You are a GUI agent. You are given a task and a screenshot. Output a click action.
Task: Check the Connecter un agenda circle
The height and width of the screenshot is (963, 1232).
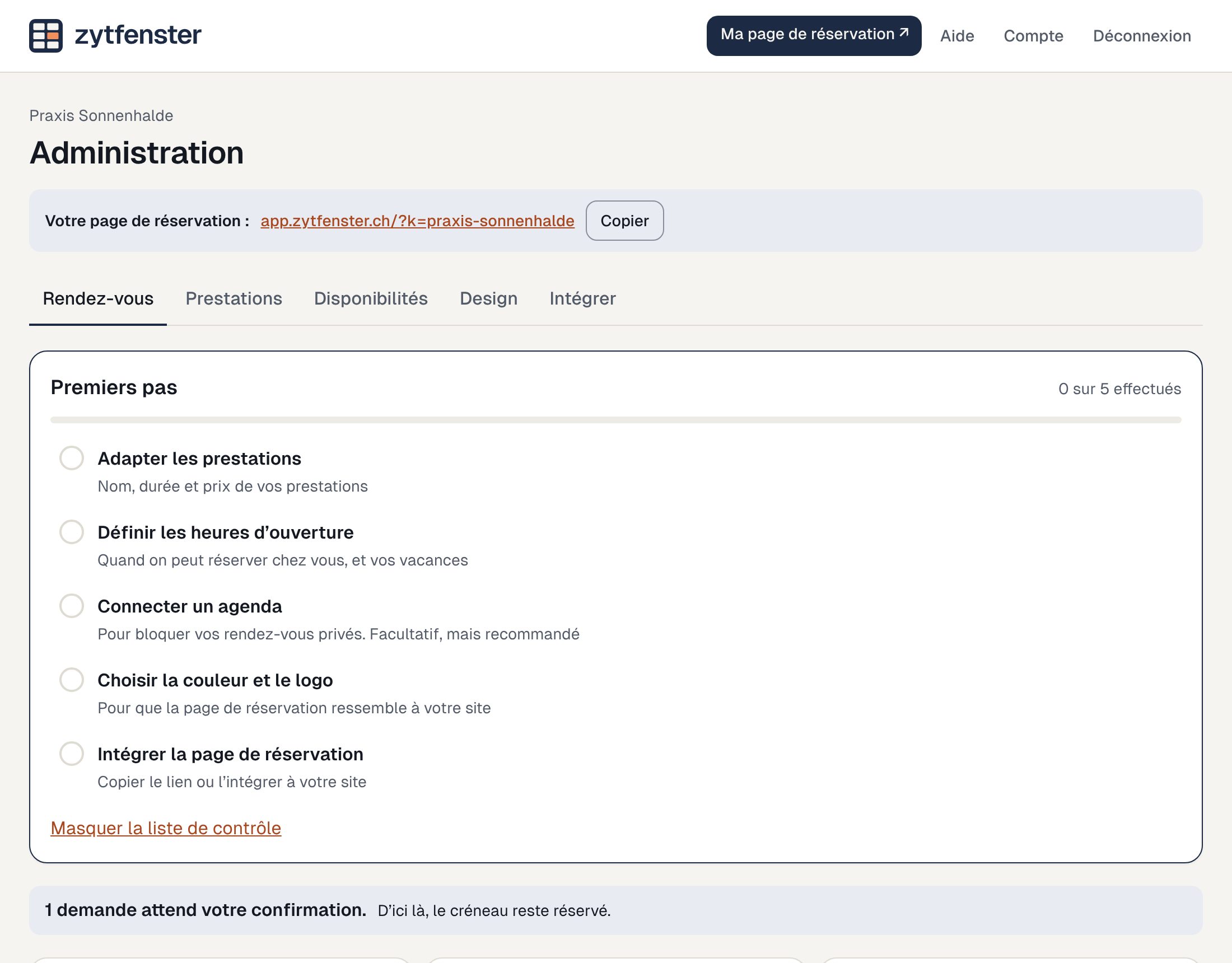(x=72, y=606)
